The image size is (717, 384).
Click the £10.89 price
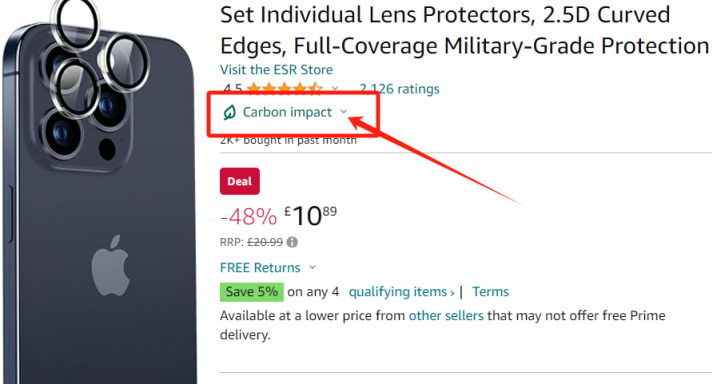point(310,216)
